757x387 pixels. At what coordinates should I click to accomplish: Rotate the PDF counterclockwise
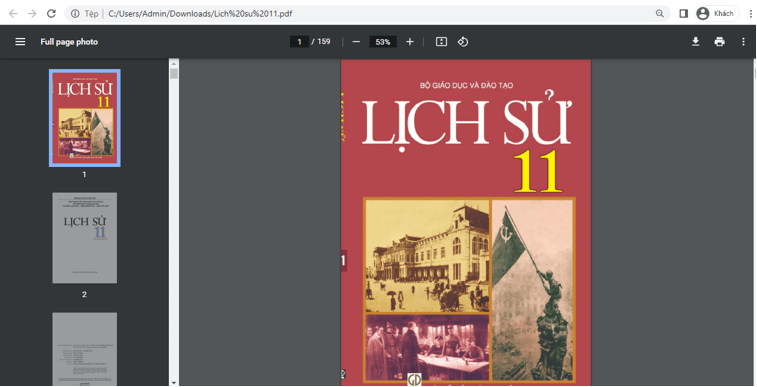click(463, 42)
